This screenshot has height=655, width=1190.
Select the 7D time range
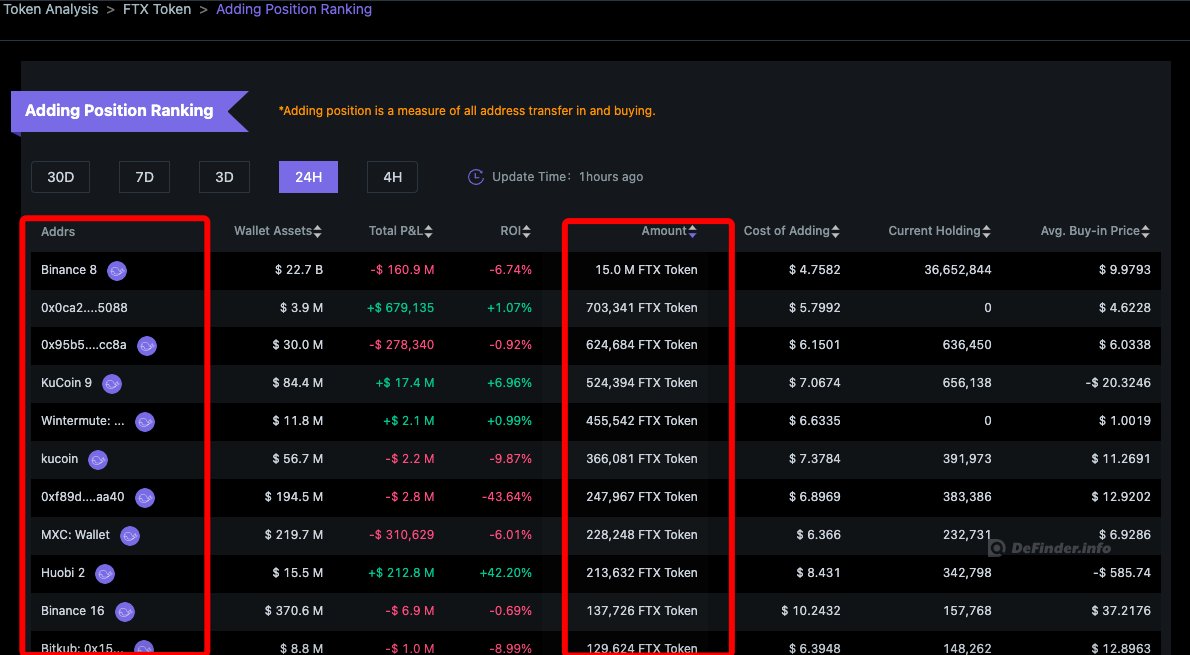[144, 177]
